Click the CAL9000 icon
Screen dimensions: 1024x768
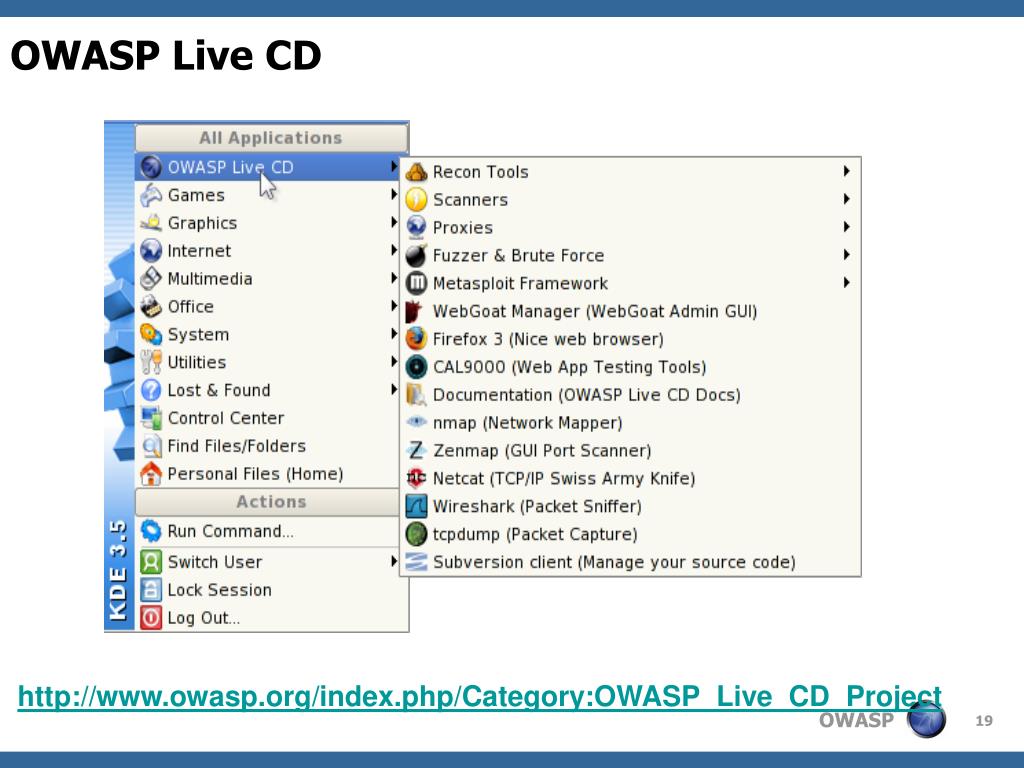point(416,367)
